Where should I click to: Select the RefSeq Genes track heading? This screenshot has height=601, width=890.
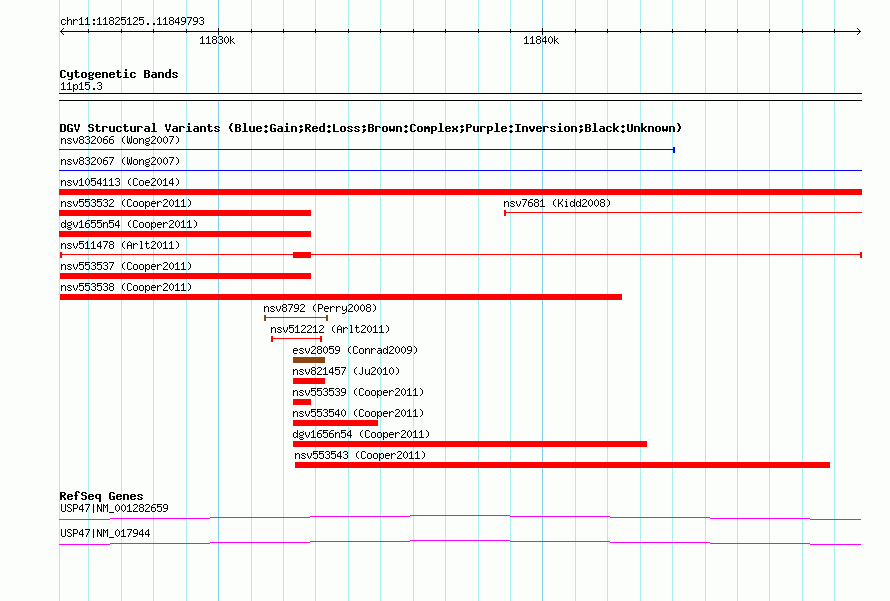pos(101,496)
